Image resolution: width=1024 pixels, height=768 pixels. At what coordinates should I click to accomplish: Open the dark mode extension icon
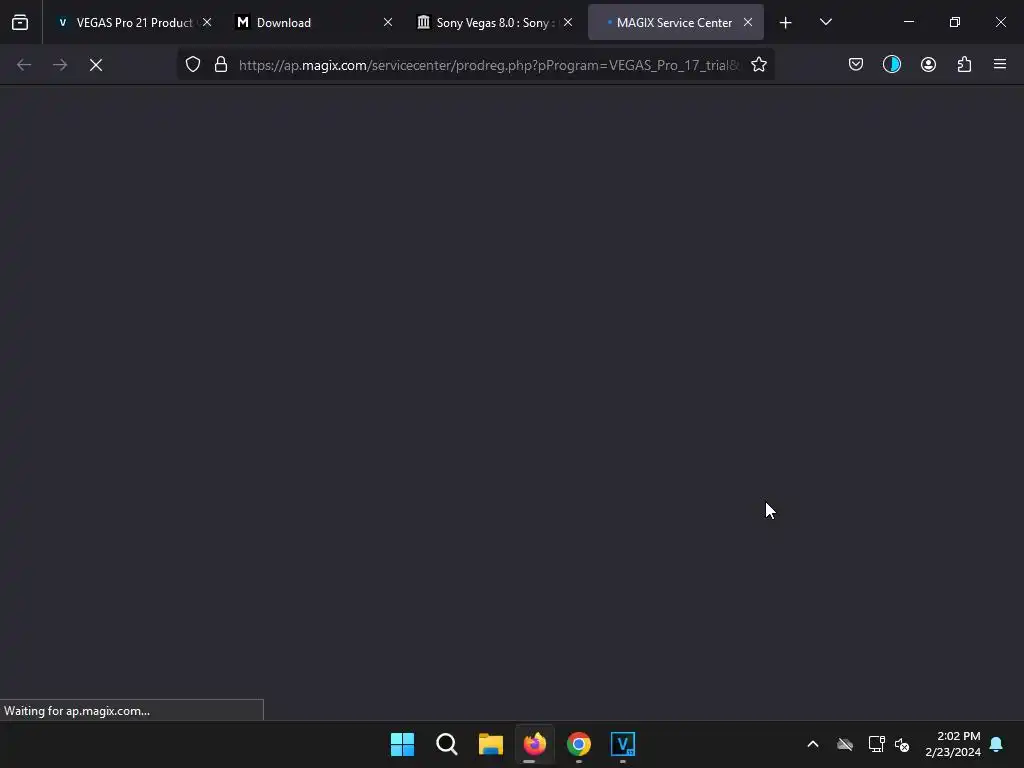tap(892, 64)
